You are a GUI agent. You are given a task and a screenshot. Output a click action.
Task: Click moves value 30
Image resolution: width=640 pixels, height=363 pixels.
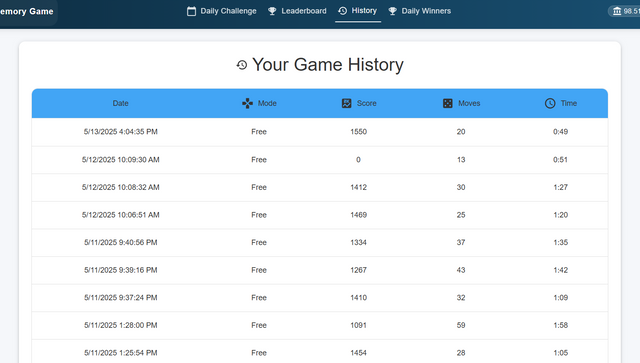point(461,187)
